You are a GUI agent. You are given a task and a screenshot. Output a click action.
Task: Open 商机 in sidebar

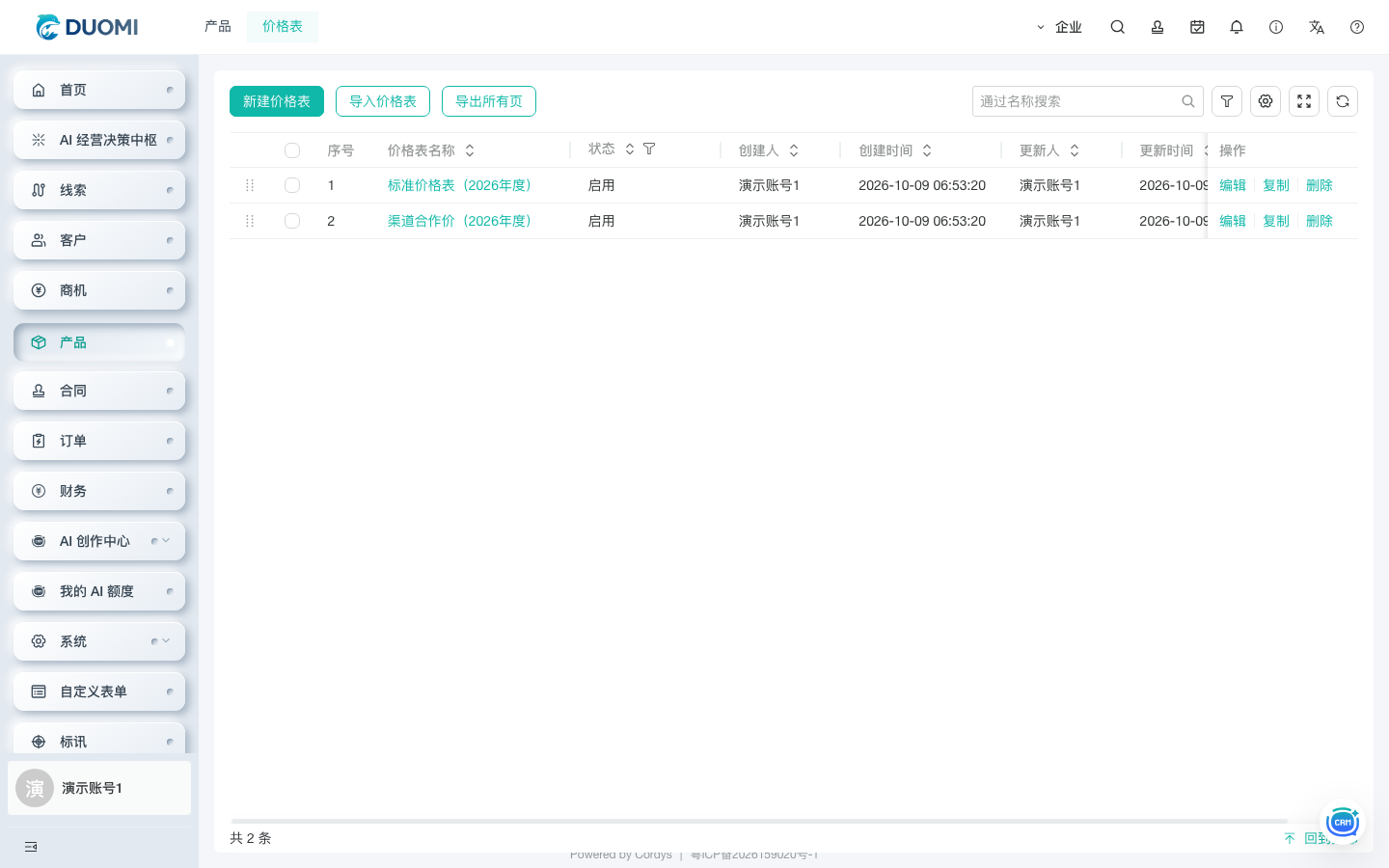click(x=99, y=290)
